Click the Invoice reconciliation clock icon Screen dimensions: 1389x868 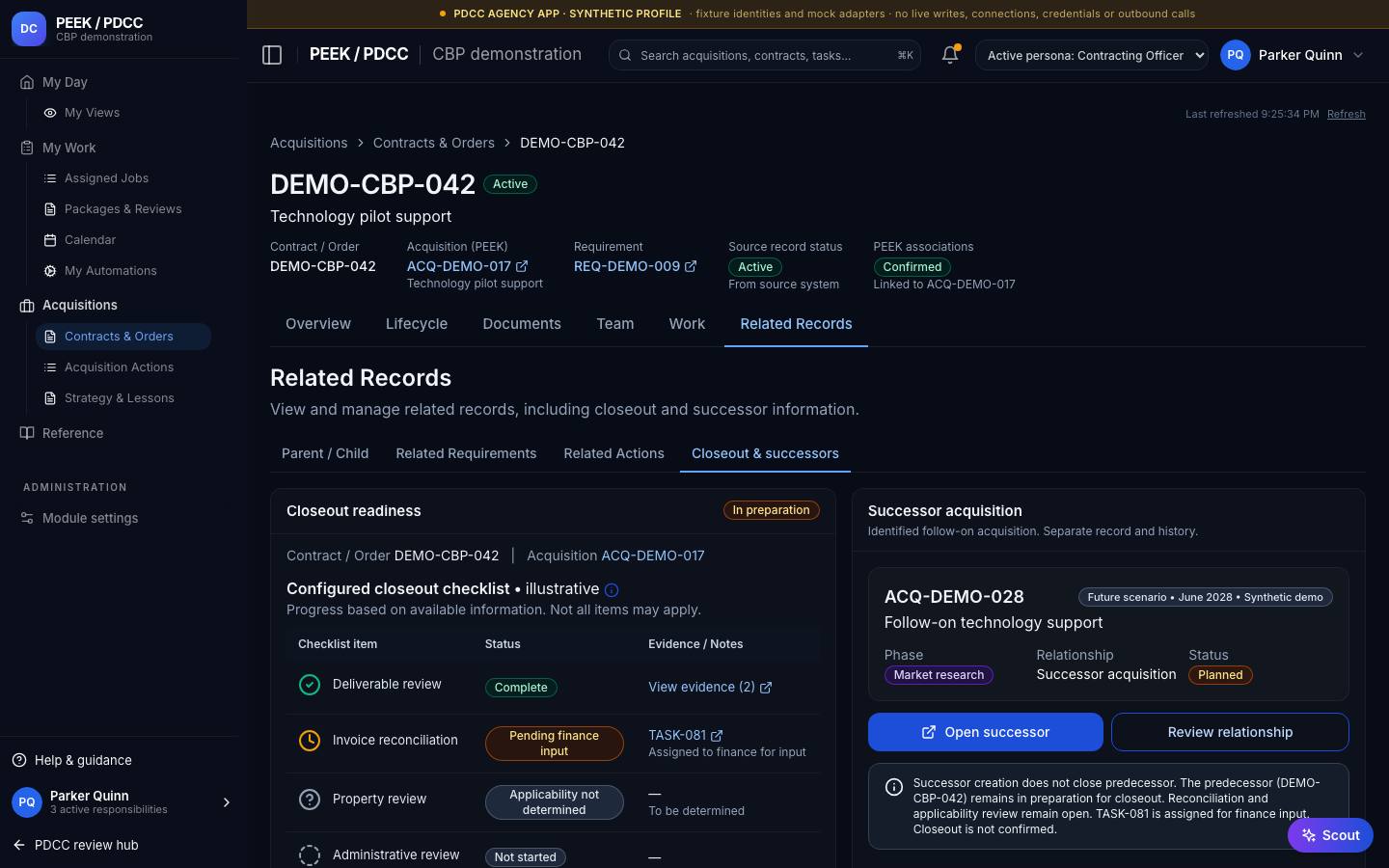point(310,741)
